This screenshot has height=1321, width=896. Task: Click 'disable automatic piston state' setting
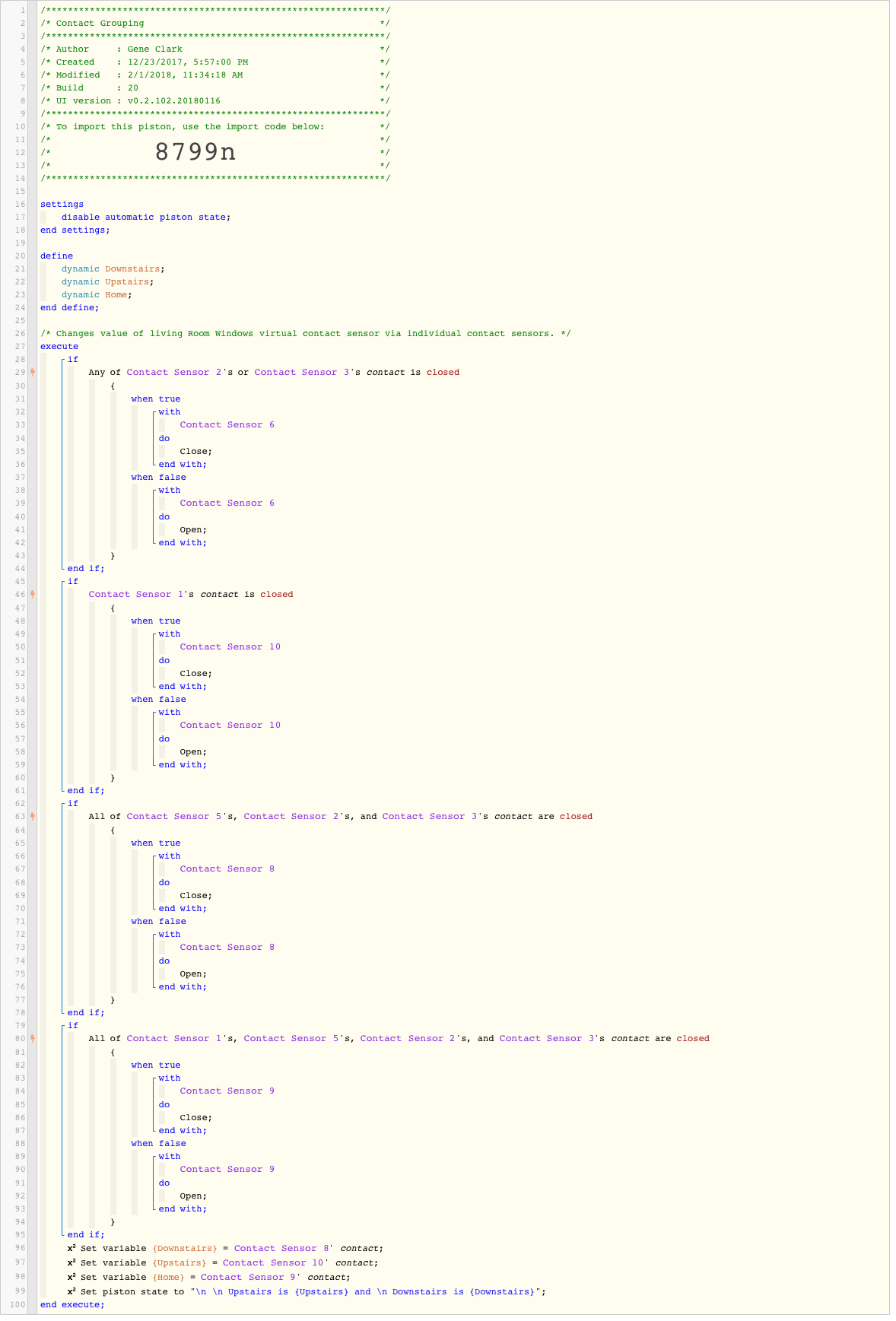pyautogui.click(x=146, y=218)
